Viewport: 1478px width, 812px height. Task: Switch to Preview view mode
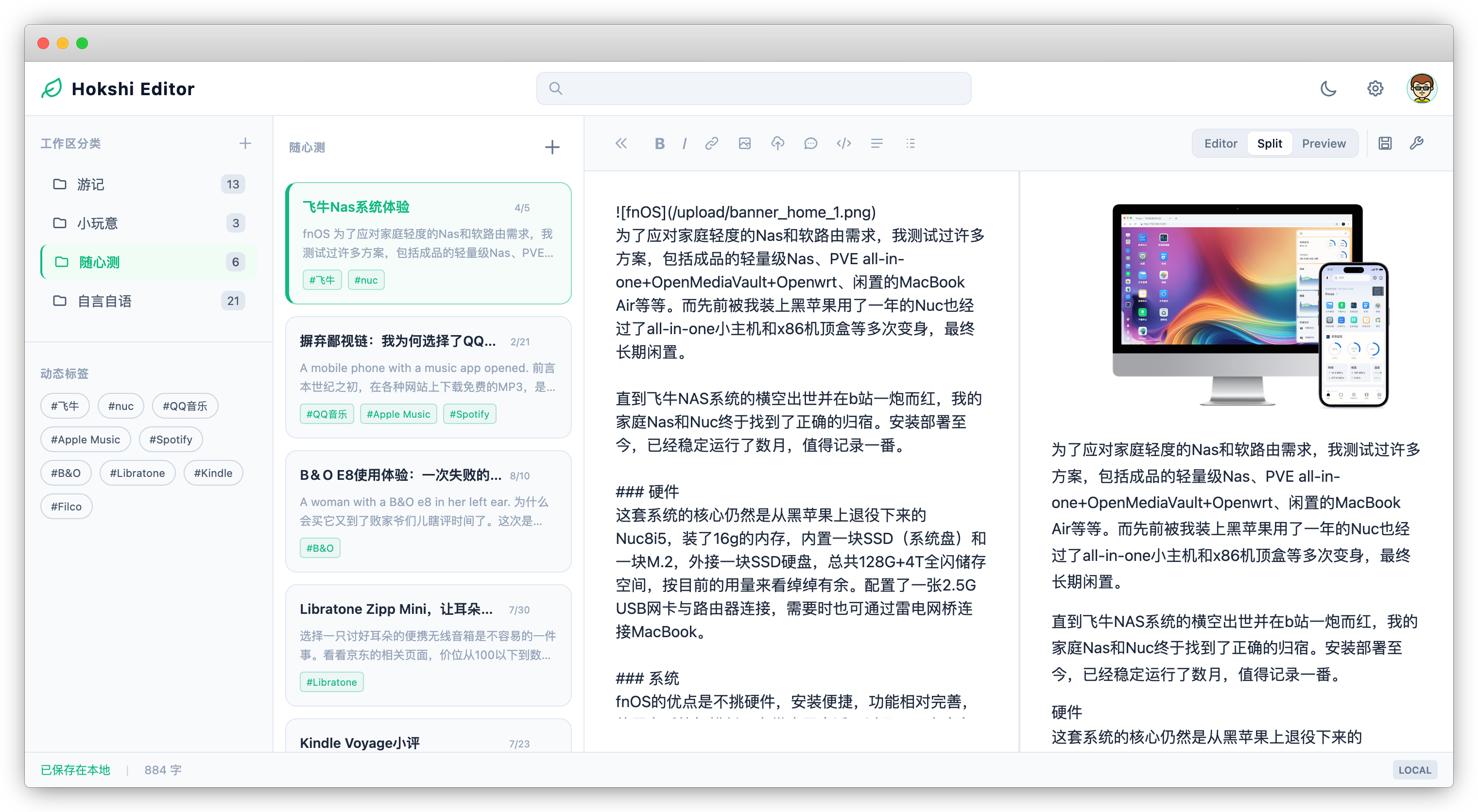coord(1323,143)
